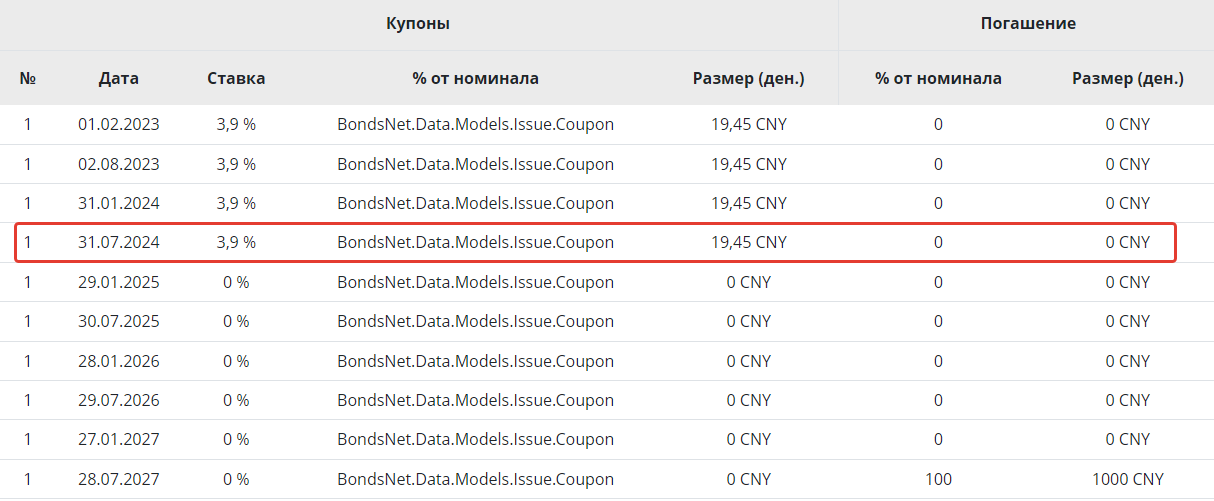Click the 29.07.2026 date cell

pyautogui.click(x=119, y=400)
